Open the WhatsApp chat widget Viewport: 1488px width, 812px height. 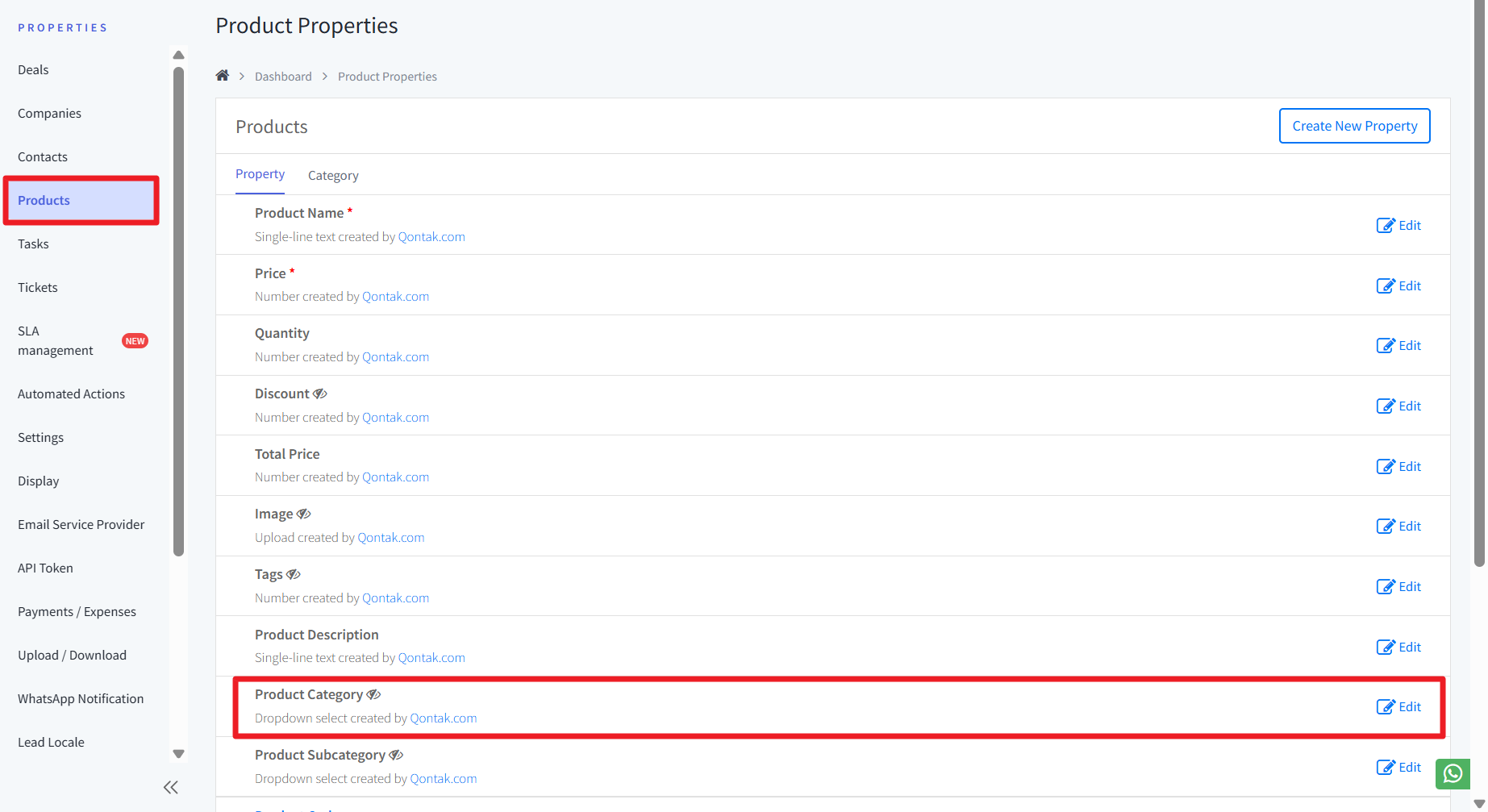click(1453, 773)
